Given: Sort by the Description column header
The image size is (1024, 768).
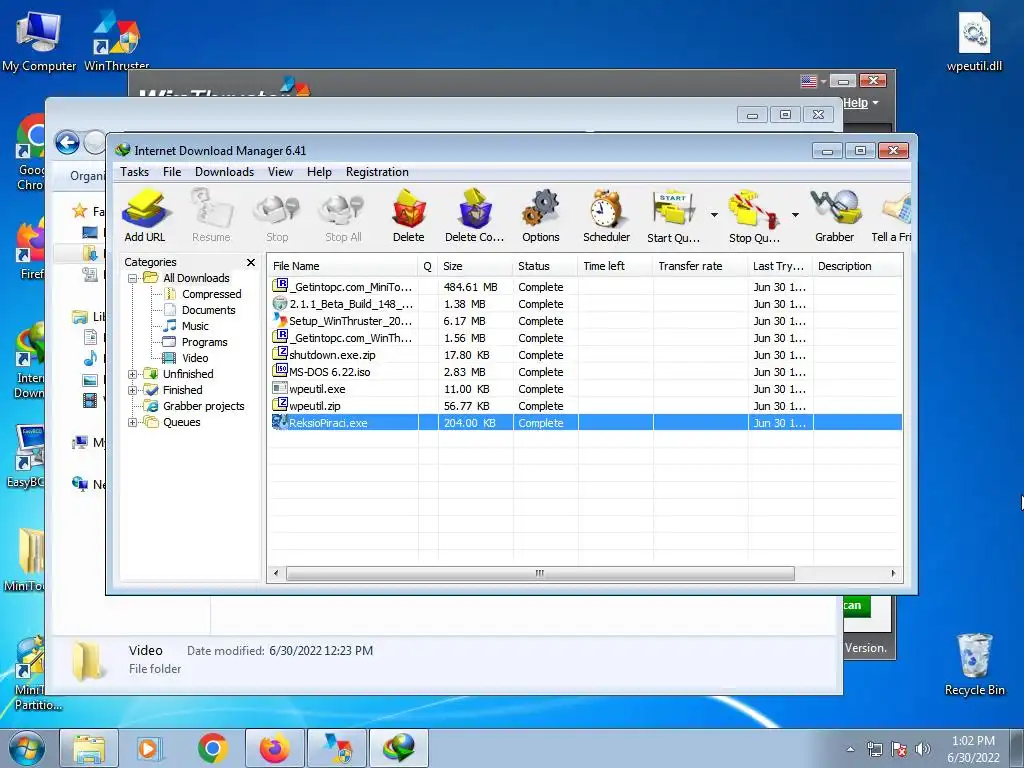Looking at the screenshot, I should point(857,266).
